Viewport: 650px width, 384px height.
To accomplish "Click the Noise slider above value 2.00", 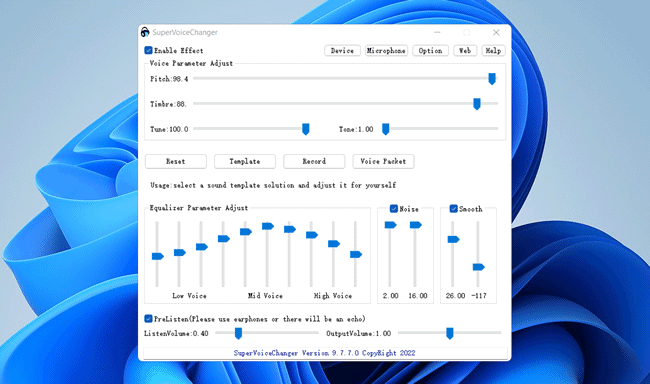I will coord(390,225).
